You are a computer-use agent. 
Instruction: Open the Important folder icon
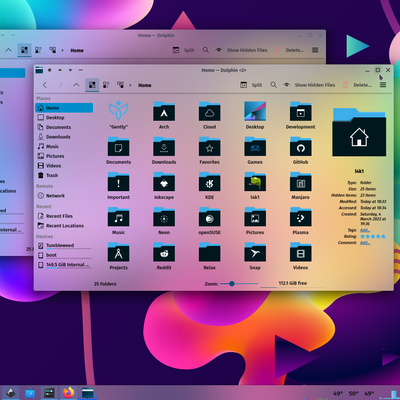pyautogui.click(x=118, y=182)
